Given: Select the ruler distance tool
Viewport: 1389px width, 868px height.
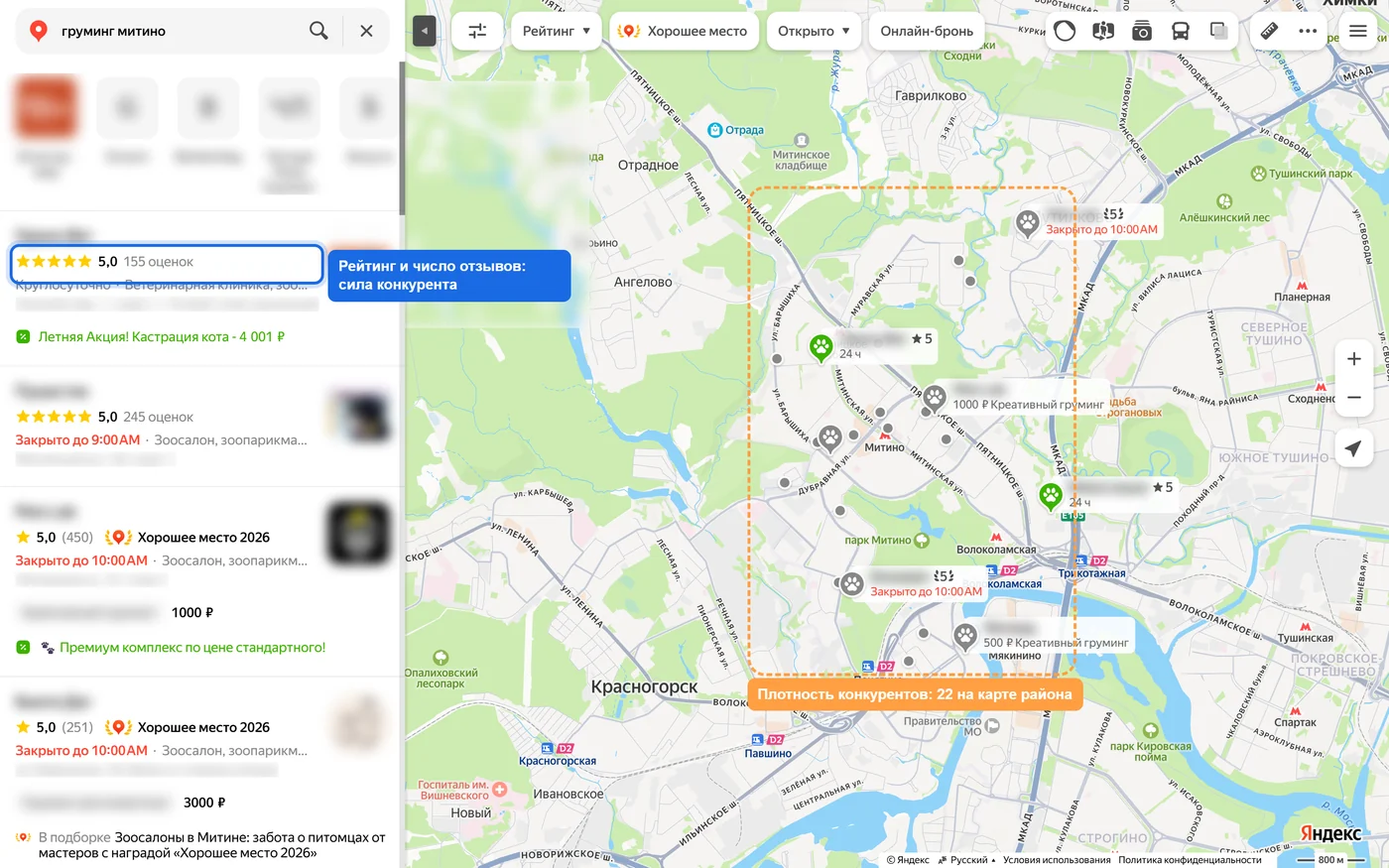Looking at the screenshot, I should 1269,31.
